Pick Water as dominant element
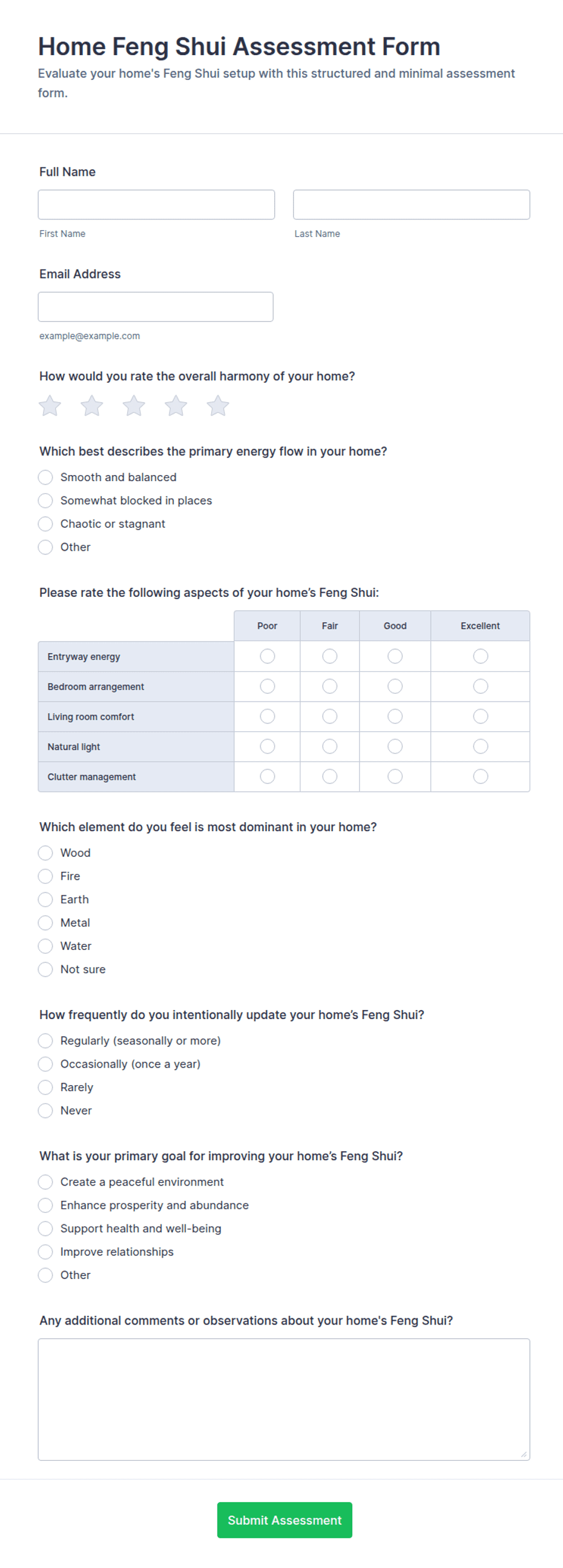Image resolution: width=563 pixels, height=1568 pixels. click(45, 946)
